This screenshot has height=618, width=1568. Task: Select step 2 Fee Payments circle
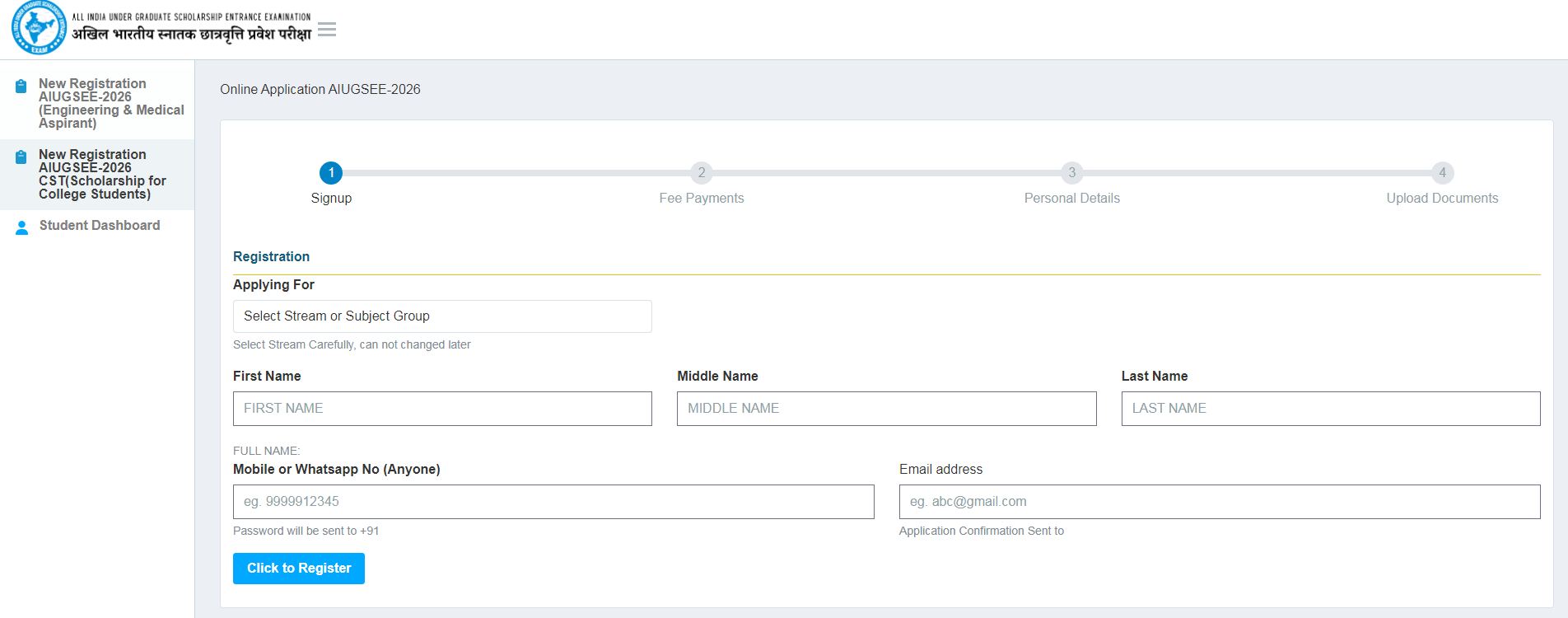[x=702, y=173]
